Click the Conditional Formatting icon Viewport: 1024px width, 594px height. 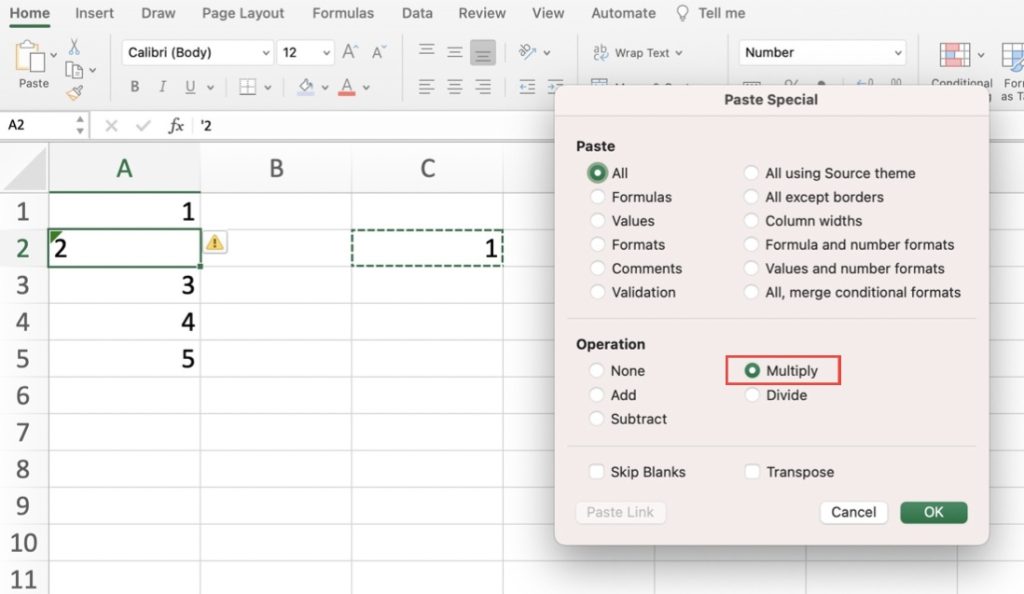[955, 55]
